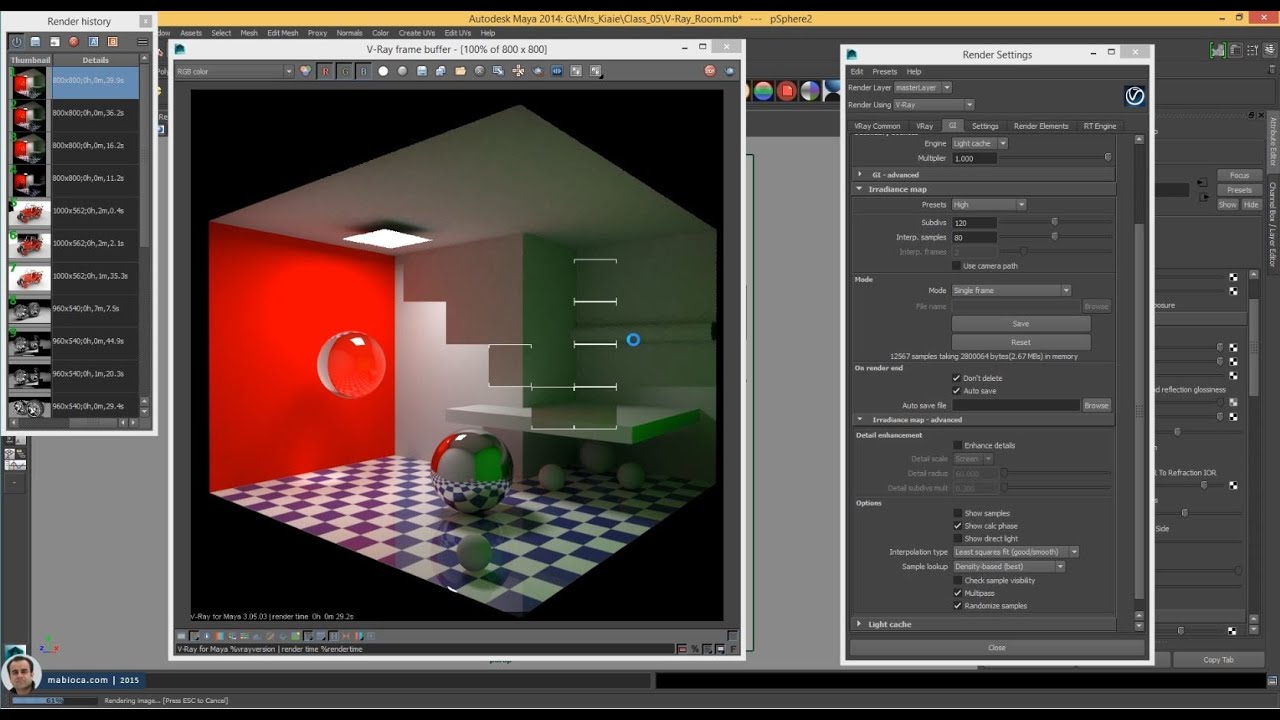Viewport: 1280px width, 720px height.
Task: Toggle the Randomize samples checkbox
Action: pos(958,606)
